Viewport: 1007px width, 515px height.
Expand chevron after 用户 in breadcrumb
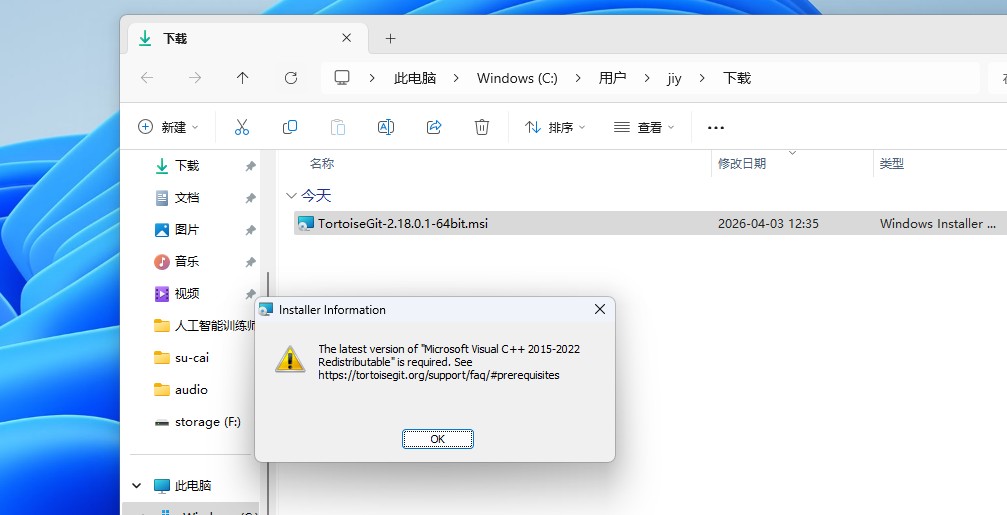point(646,78)
